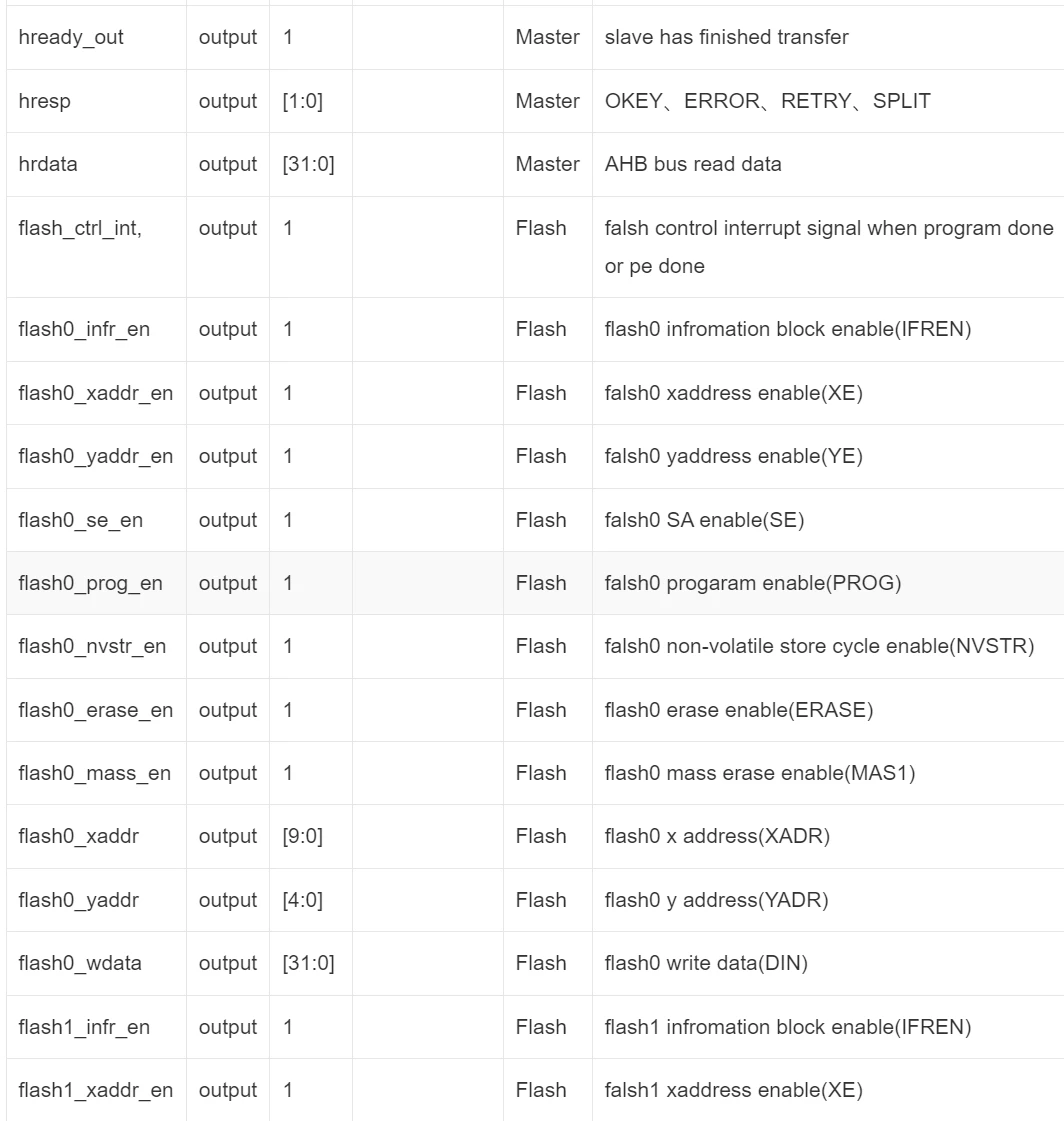
Task: Click the [4:0] width cell for flash0_yaddr
Action: pyautogui.click(x=302, y=900)
